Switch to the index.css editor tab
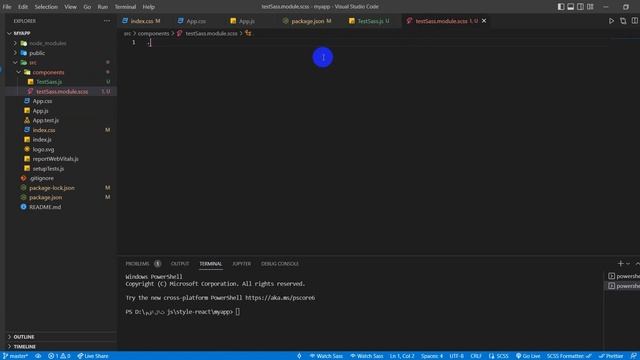The width and height of the screenshot is (640, 360). point(141,21)
